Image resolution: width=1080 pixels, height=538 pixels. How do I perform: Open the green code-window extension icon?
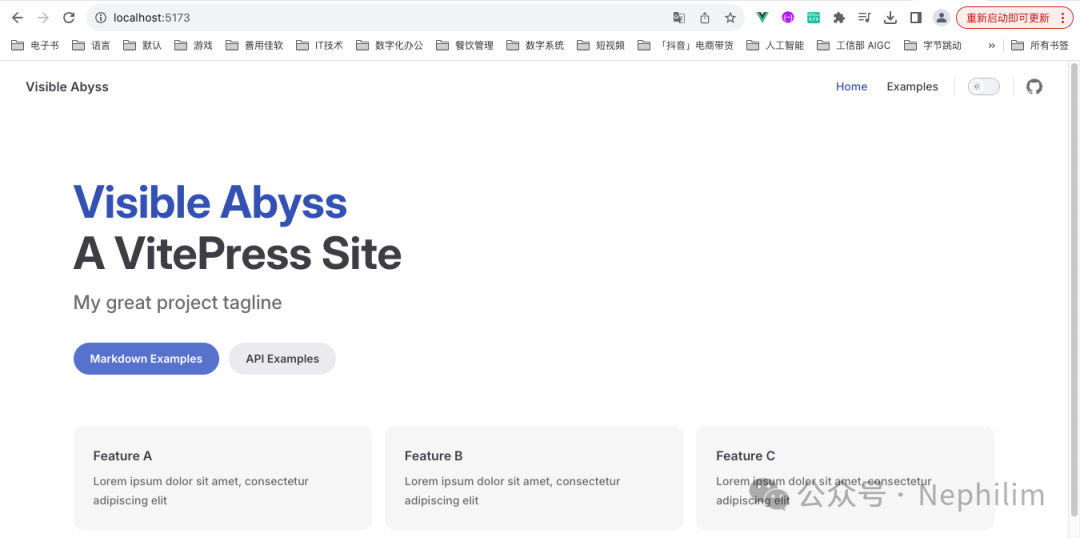(813, 18)
